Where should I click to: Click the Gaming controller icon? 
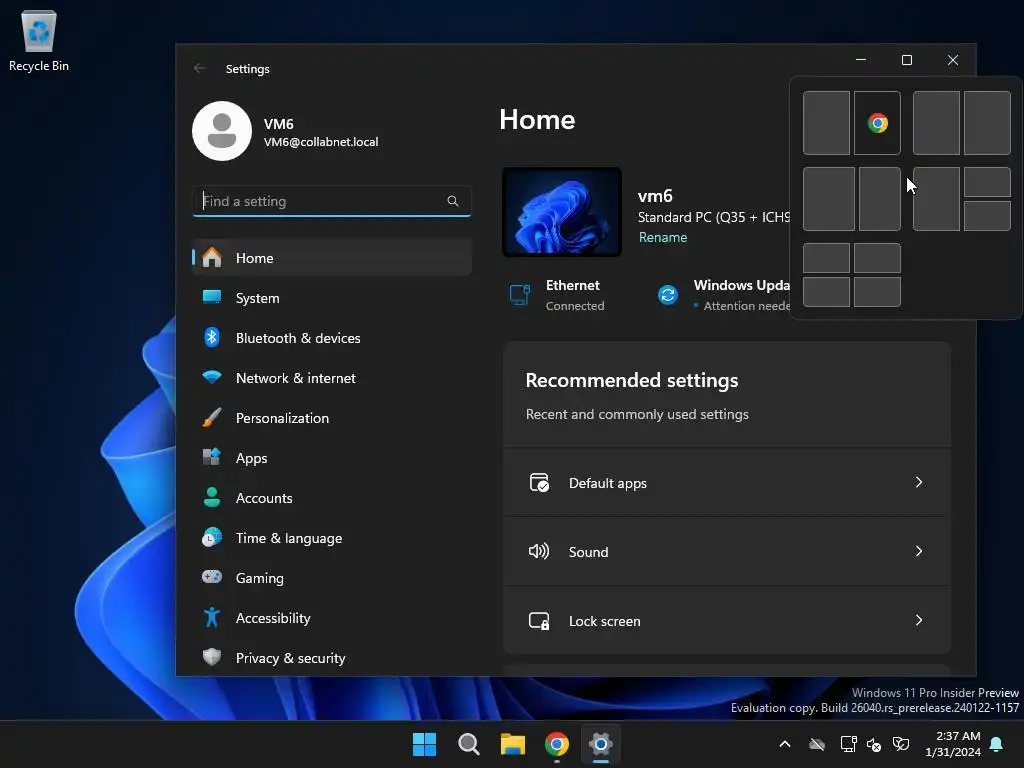pos(212,577)
